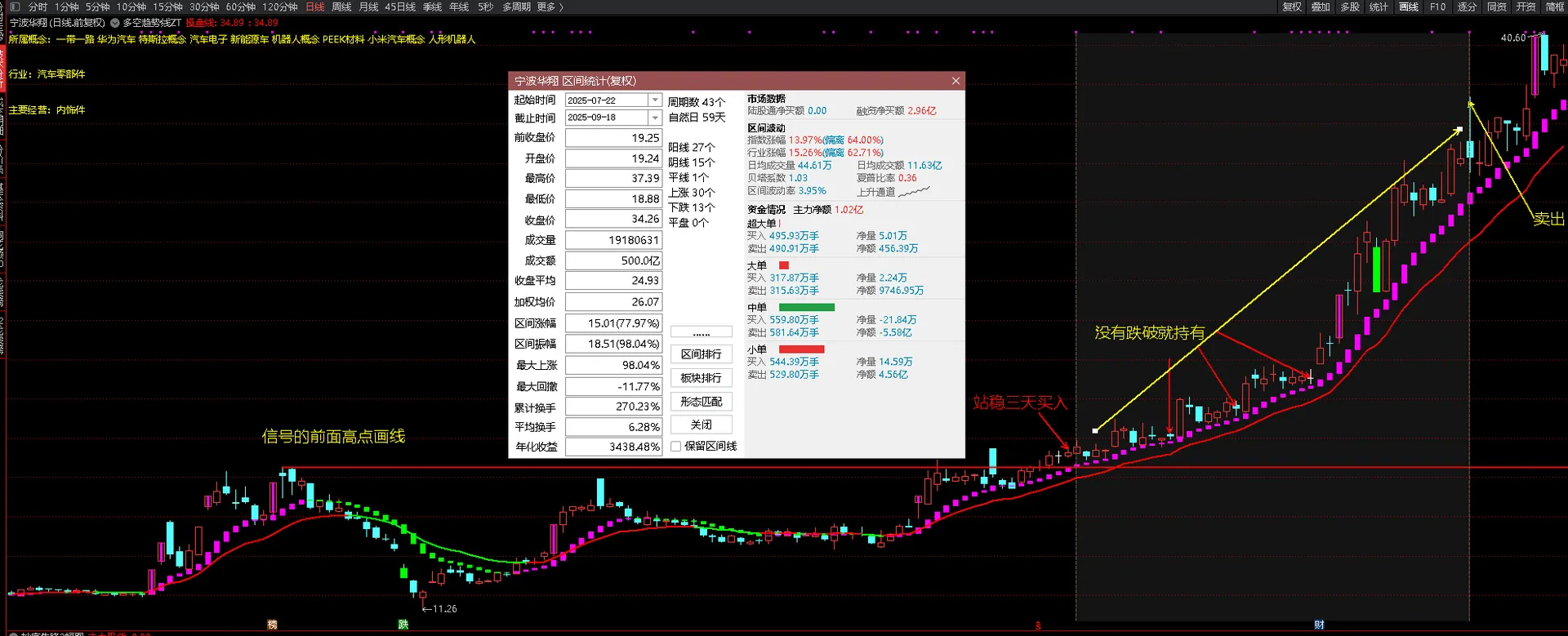Image resolution: width=1568 pixels, height=636 pixels.
Task: Click the 形态匹配 button
Action: (x=701, y=402)
